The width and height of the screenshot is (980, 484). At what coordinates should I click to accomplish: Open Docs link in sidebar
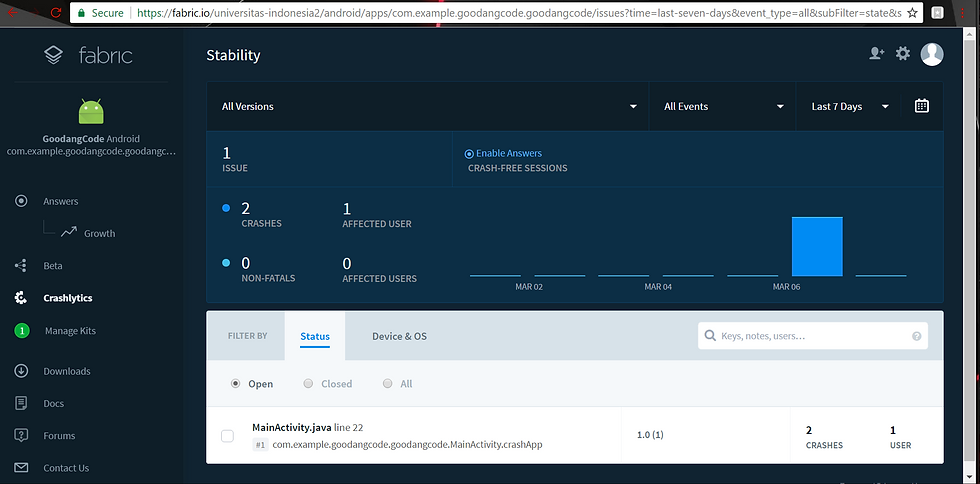(54, 403)
